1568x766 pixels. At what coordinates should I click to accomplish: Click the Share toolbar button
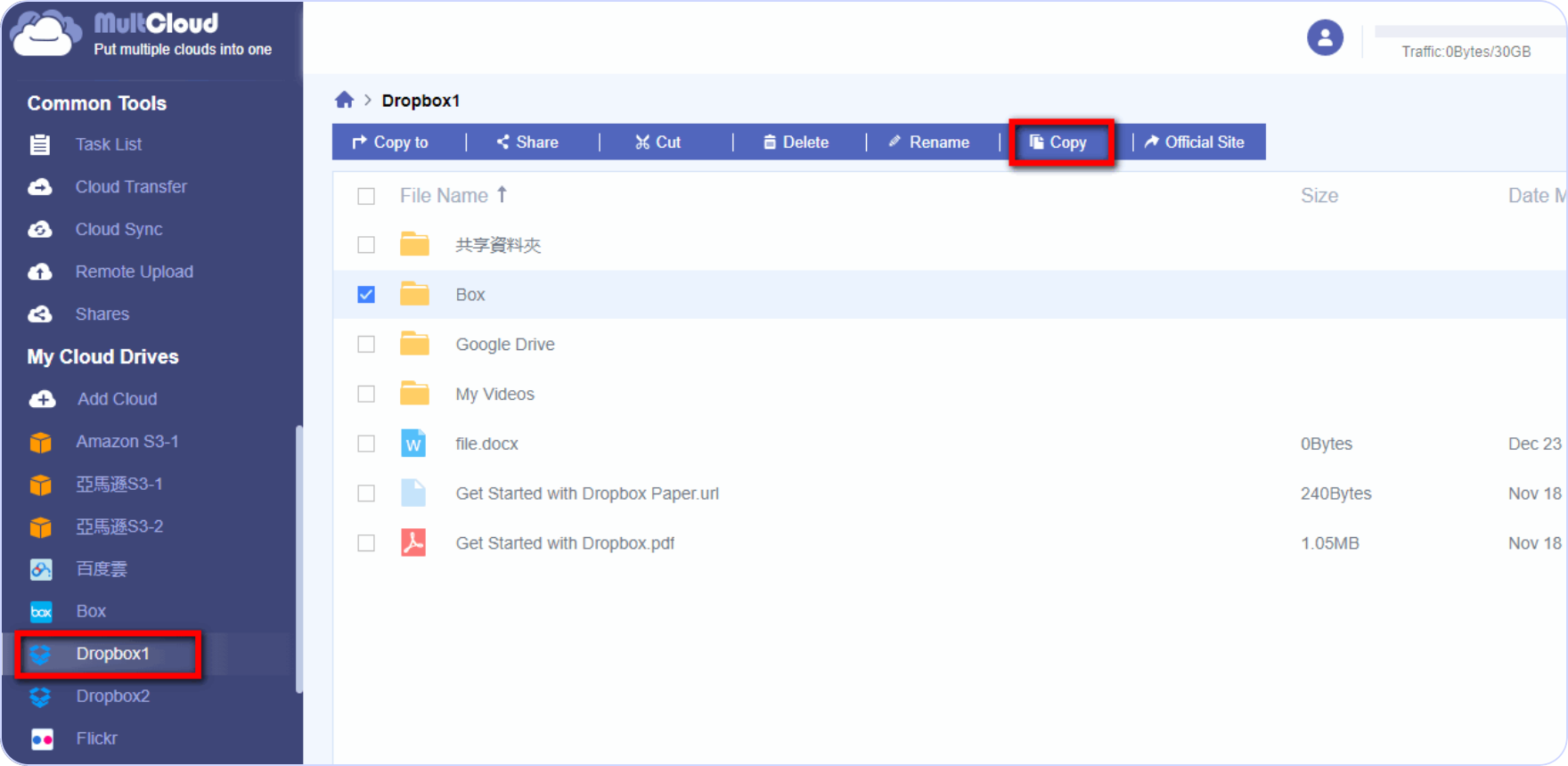[x=527, y=143]
